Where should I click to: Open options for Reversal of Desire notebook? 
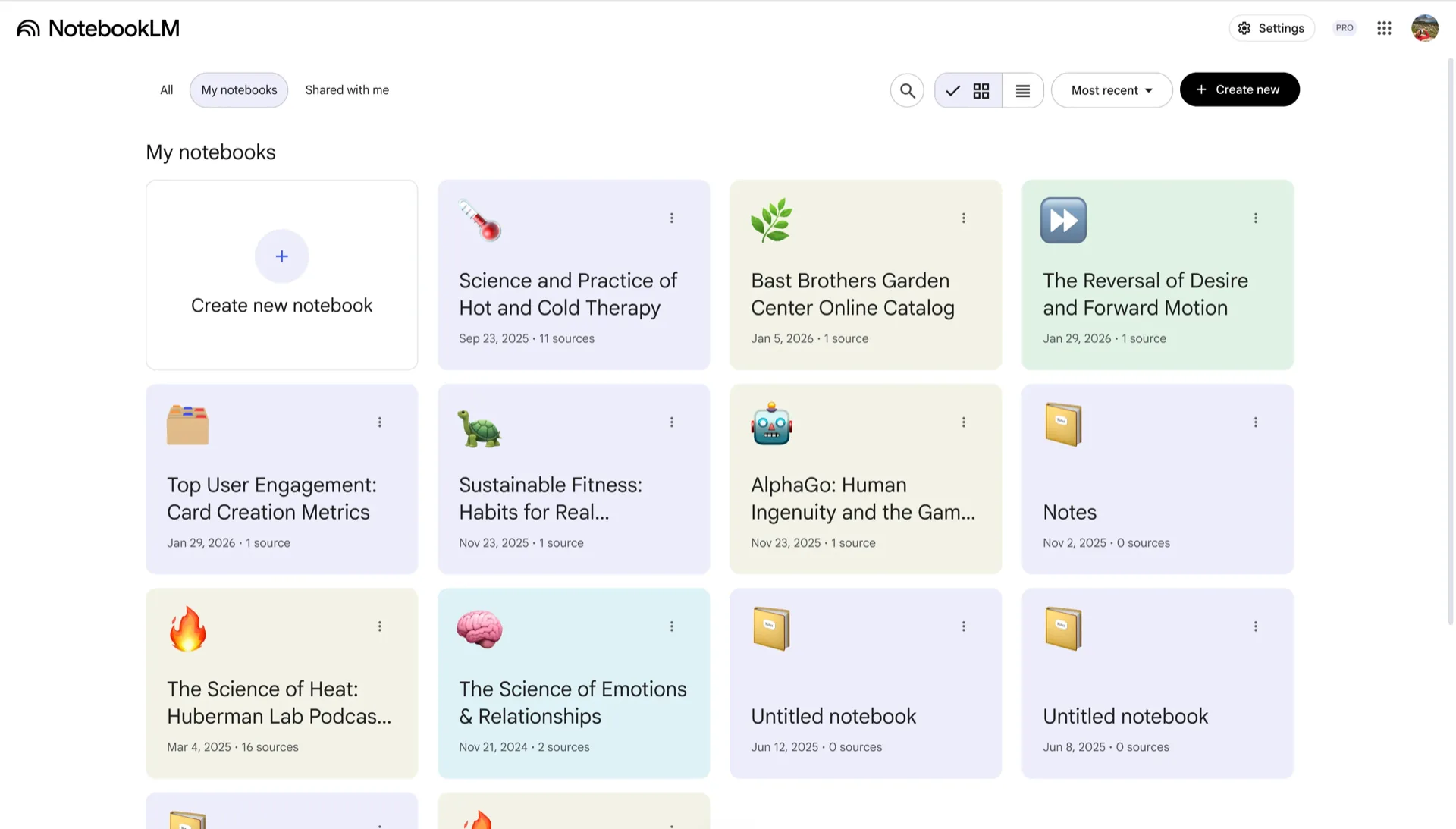[1256, 218]
